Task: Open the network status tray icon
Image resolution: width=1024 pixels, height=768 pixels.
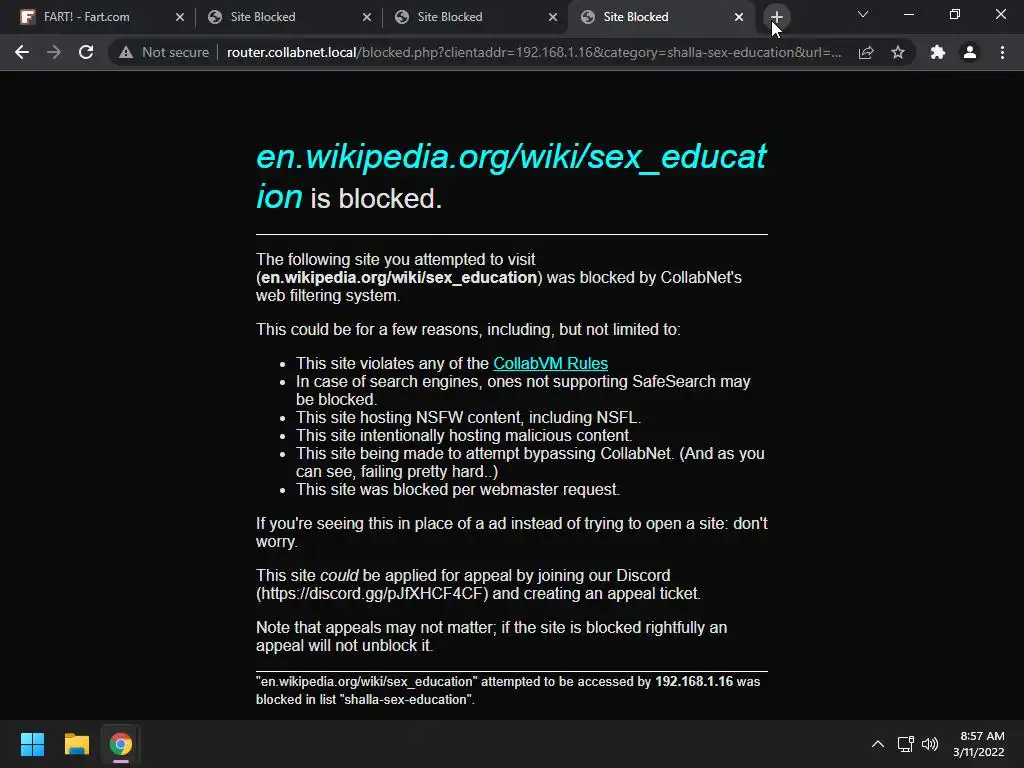Action: pyautogui.click(x=905, y=744)
